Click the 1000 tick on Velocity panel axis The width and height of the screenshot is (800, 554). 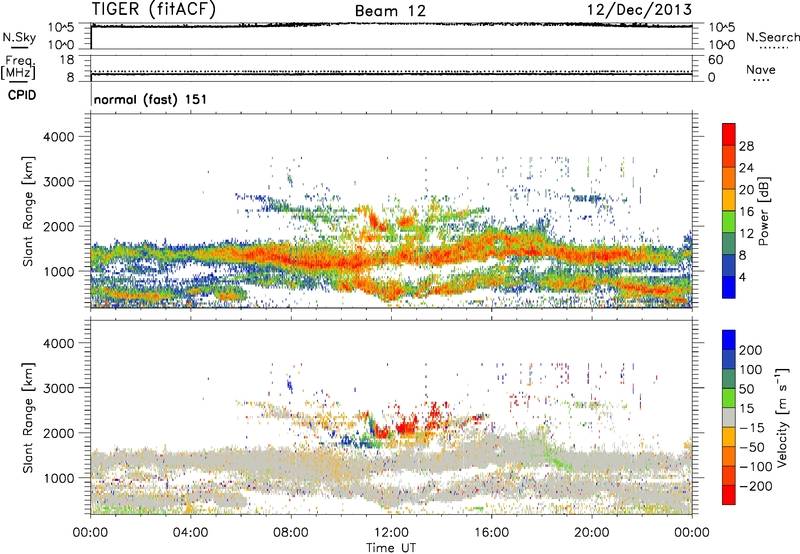point(59,478)
